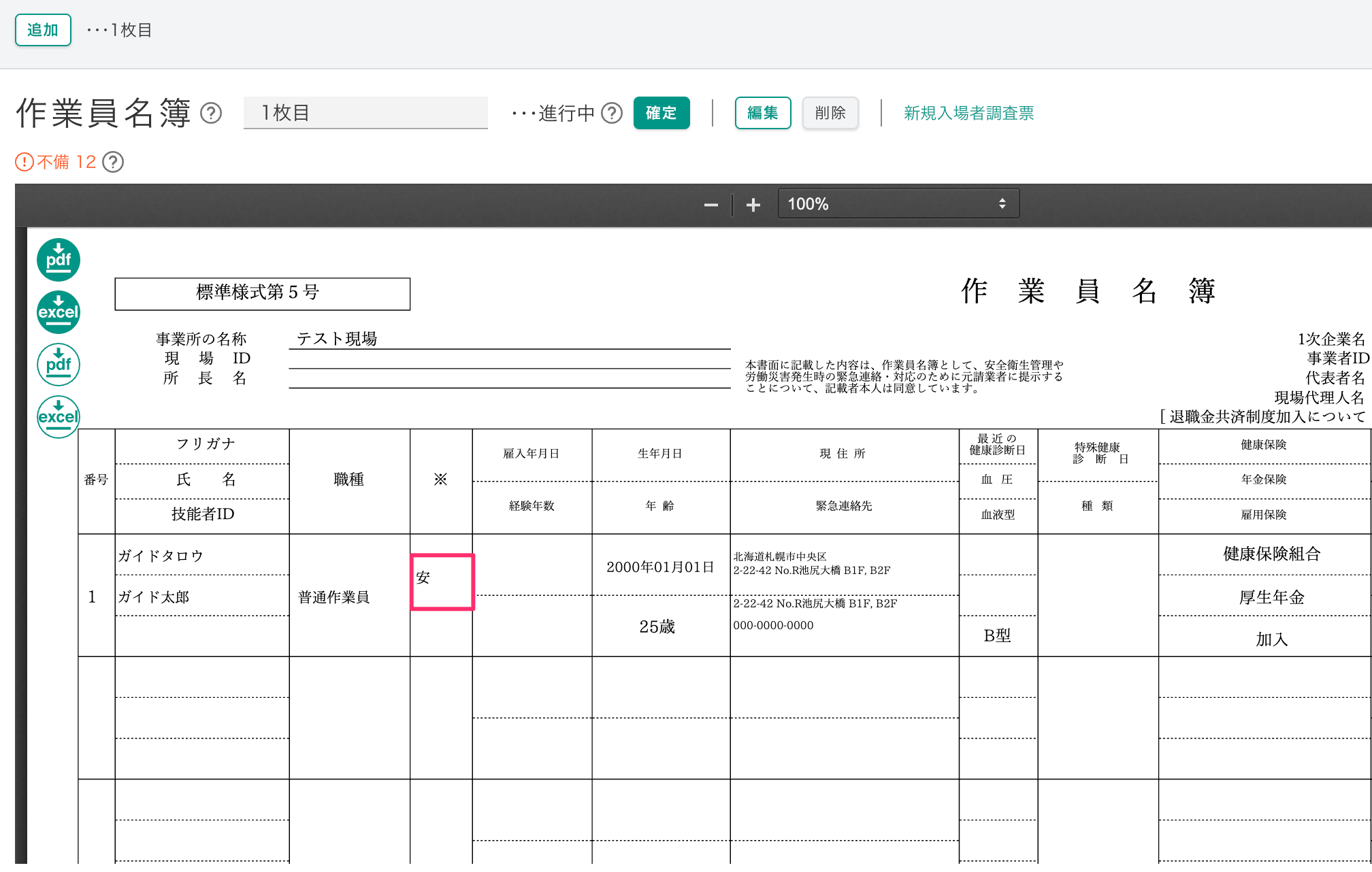This screenshot has height=872, width=1372.
Task: Click the 1枚目 sheet name field
Action: click(365, 113)
